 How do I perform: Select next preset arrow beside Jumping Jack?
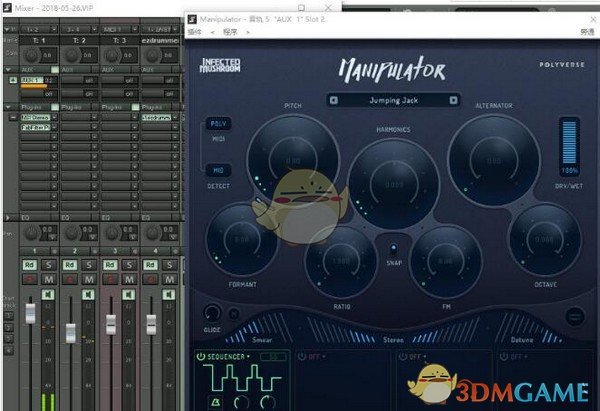(453, 100)
